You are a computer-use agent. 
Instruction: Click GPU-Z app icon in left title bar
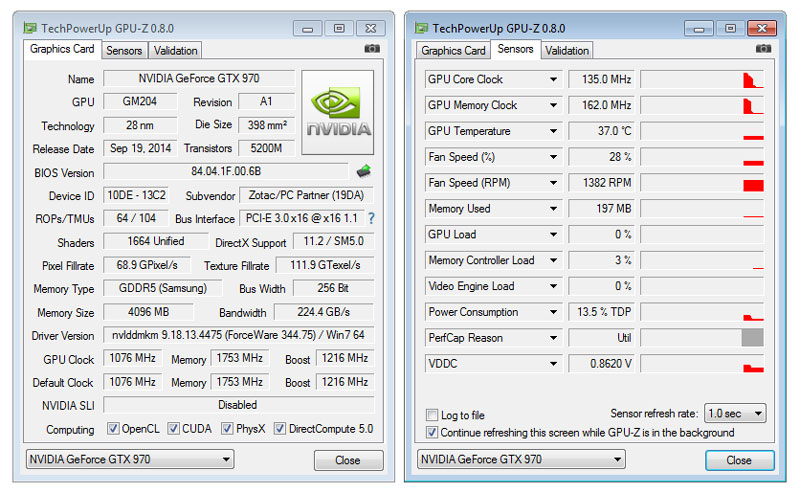[30, 28]
